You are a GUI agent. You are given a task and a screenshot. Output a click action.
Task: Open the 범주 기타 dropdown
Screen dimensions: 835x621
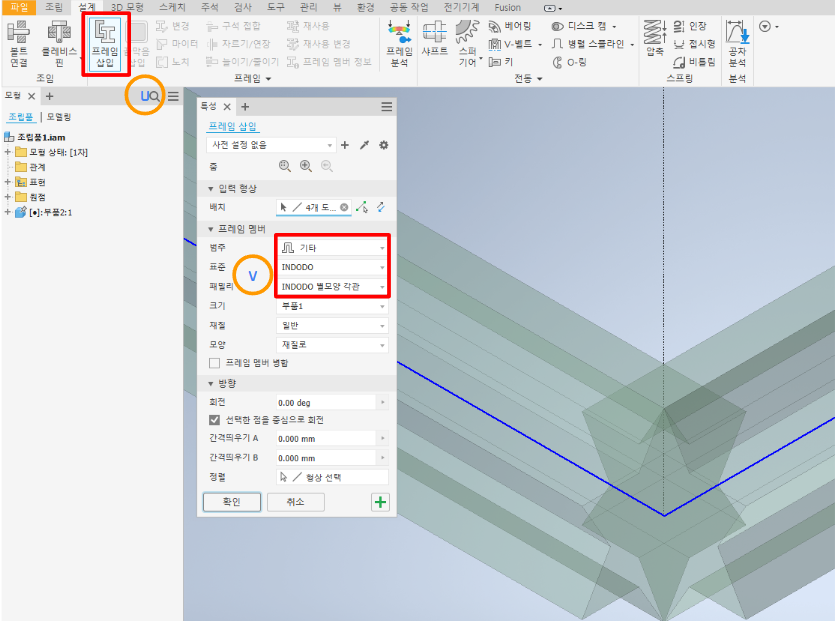point(332,248)
